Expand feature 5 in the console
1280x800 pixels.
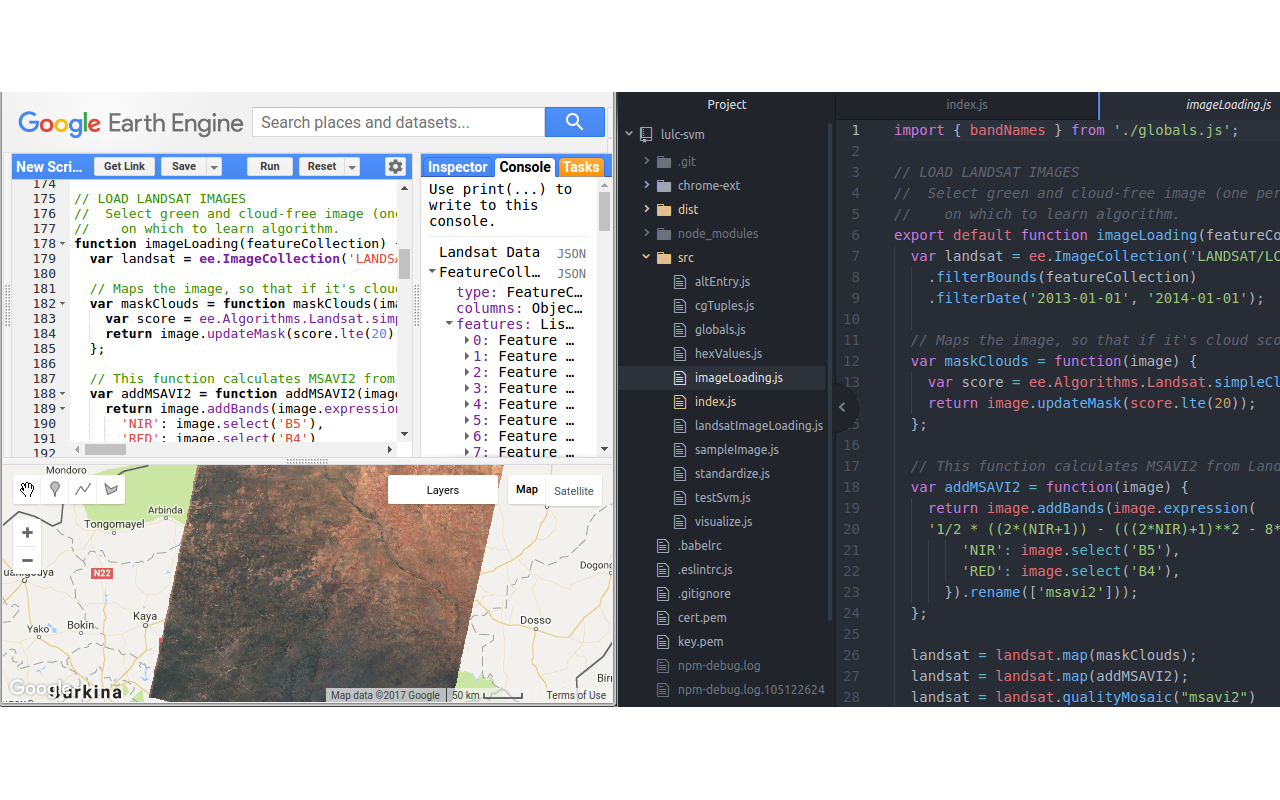click(467, 420)
